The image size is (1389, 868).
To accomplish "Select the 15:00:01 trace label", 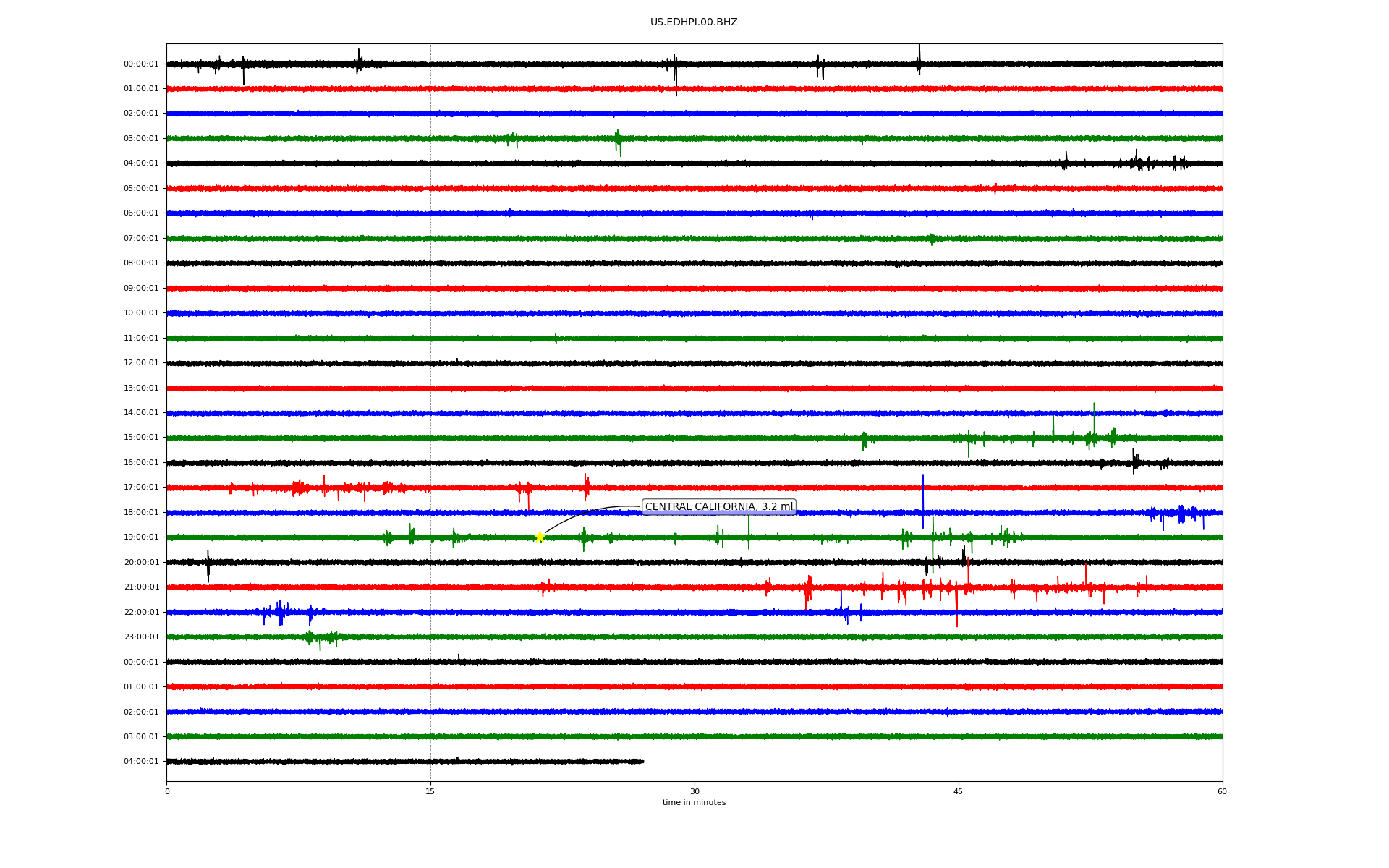I will pos(141,438).
